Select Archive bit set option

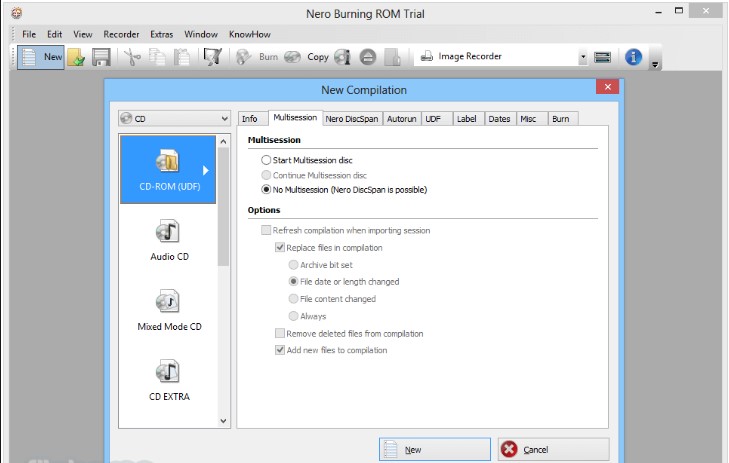coord(321,265)
